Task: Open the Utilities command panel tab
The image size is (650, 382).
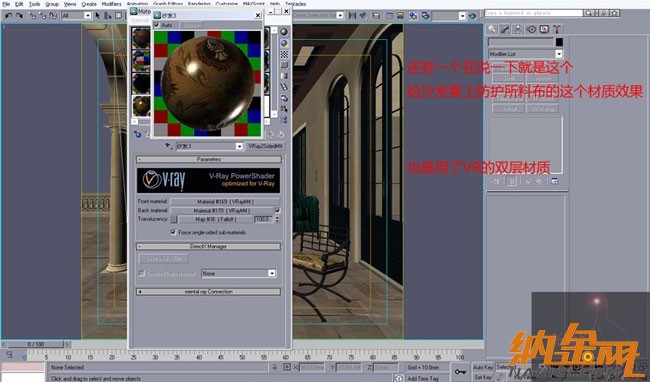Action: tap(557, 29)
